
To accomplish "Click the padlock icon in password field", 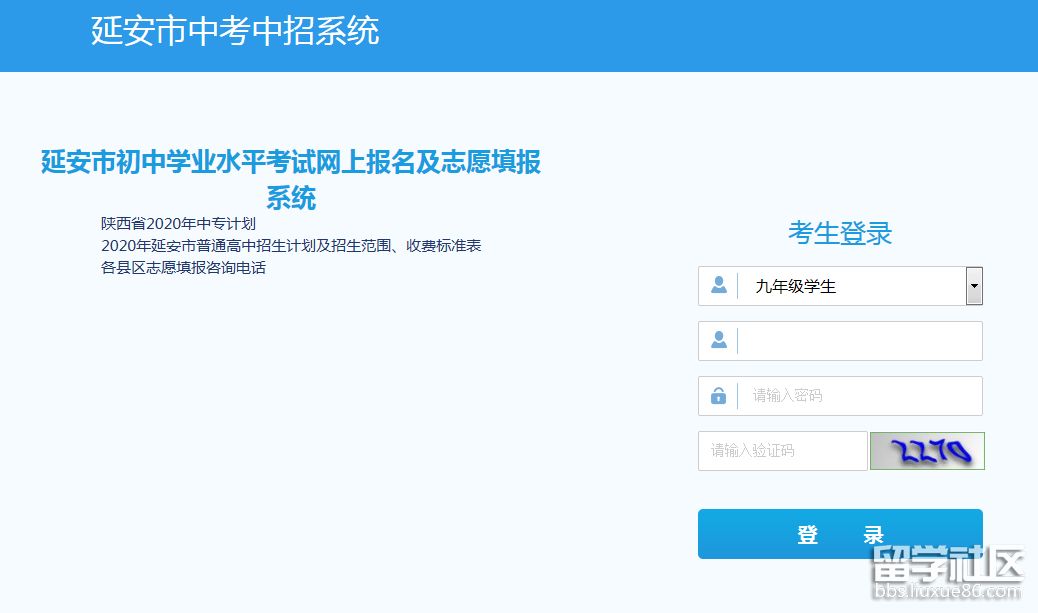I will point(718,396).
